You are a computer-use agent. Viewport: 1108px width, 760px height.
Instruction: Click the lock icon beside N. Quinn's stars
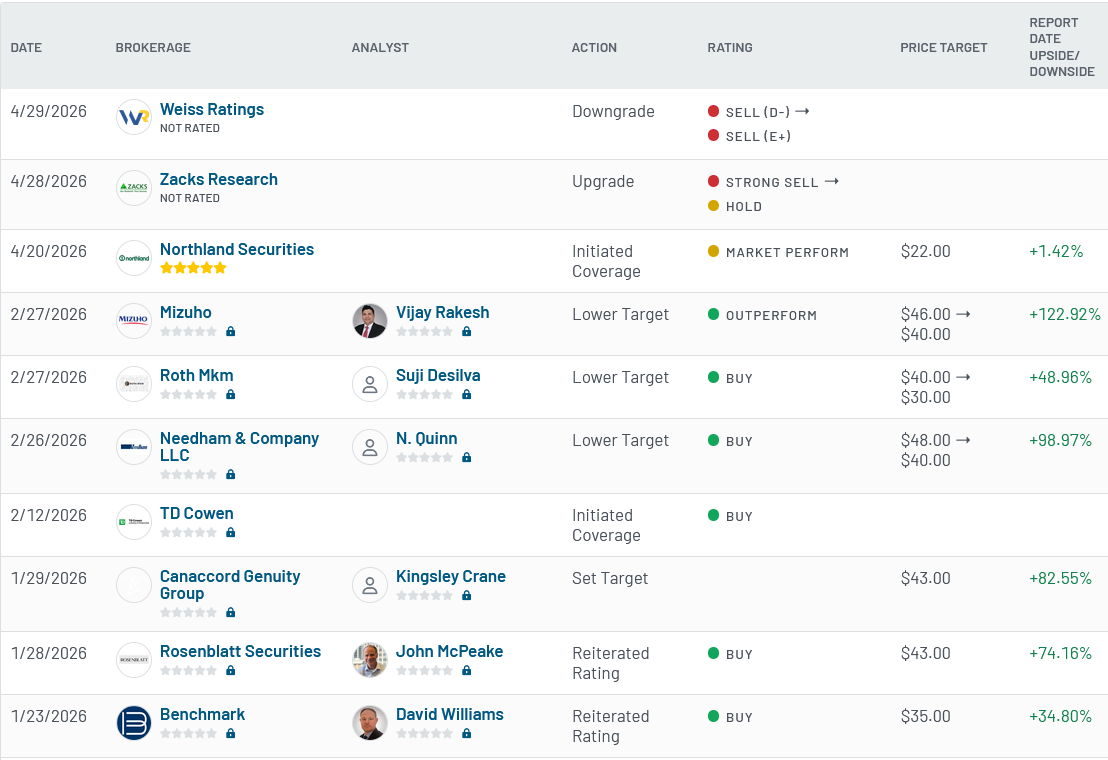(x=466, y=457)
